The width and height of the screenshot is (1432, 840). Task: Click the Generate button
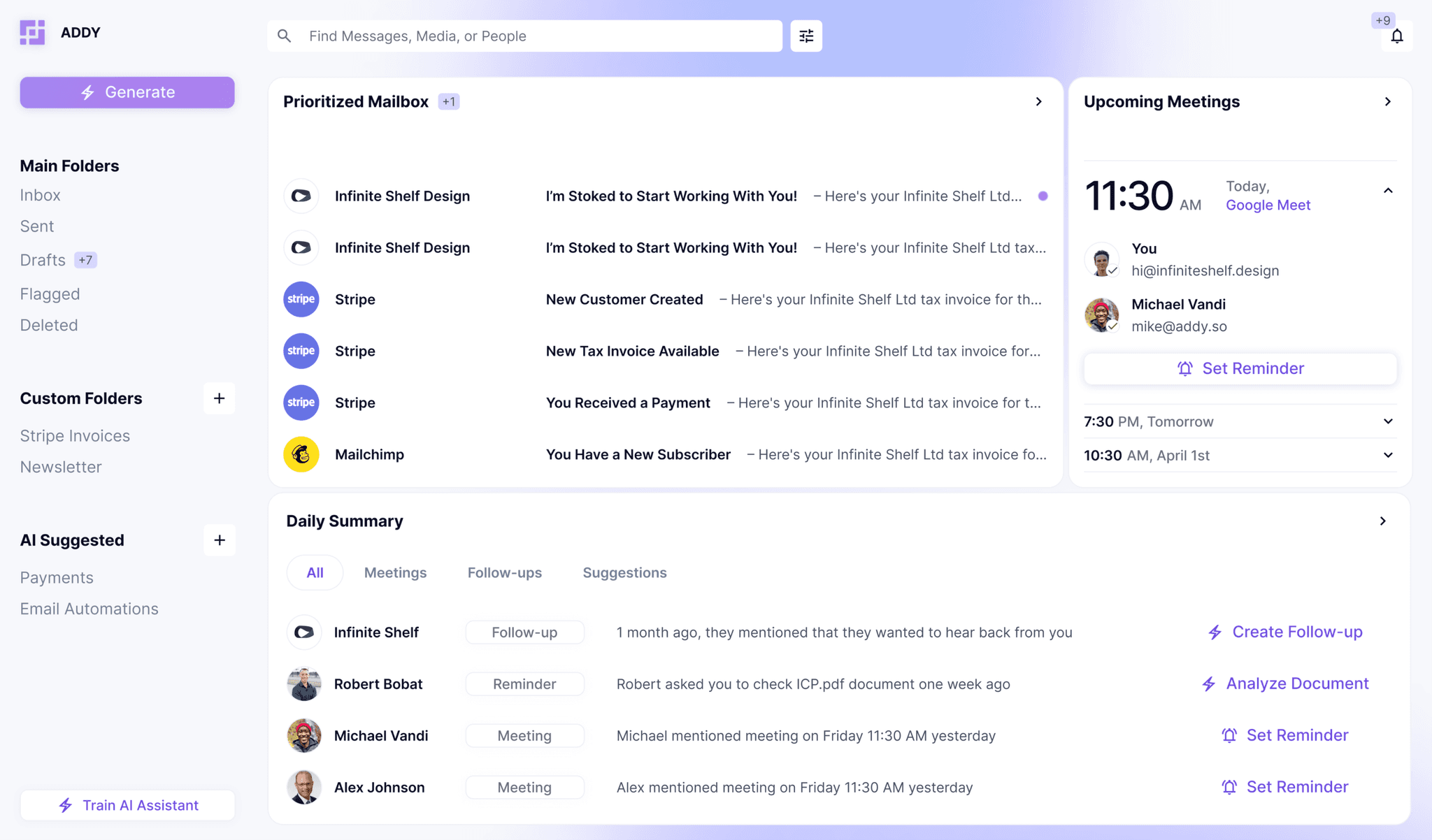tap(127, 92)
